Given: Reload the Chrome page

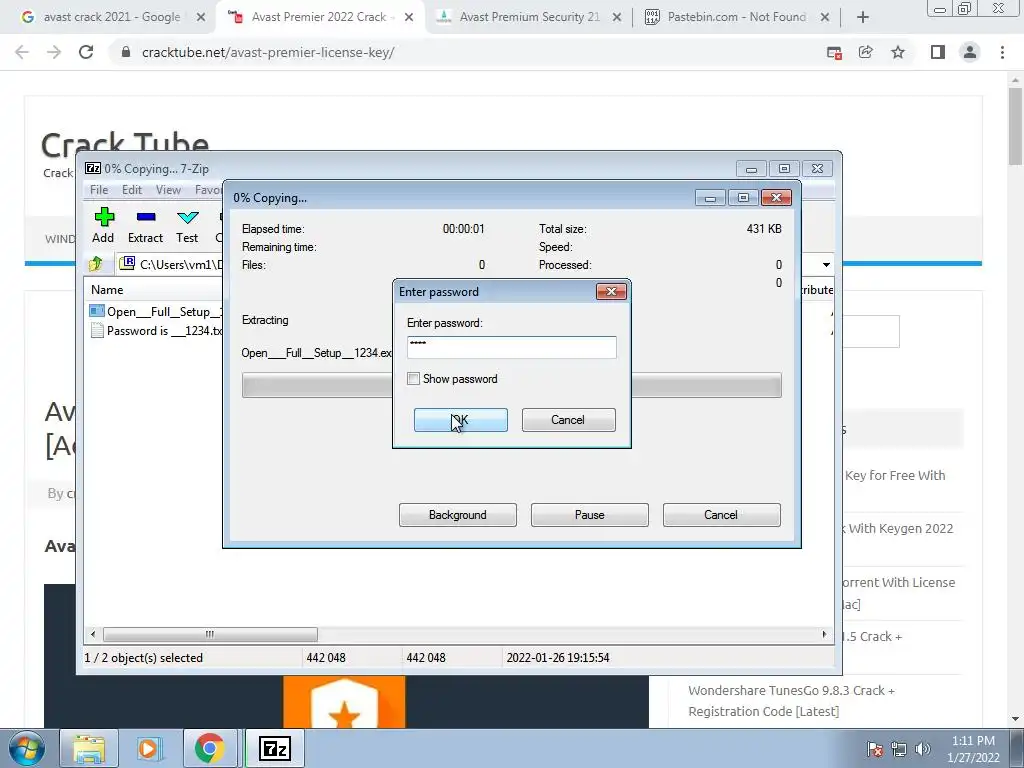Looking at the screenshot, I should tap(86, 52).
